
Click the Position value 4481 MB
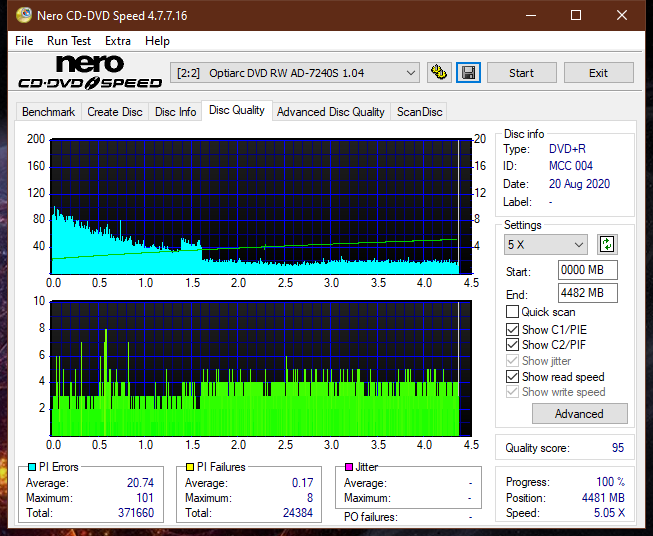(x=603, y=498)
